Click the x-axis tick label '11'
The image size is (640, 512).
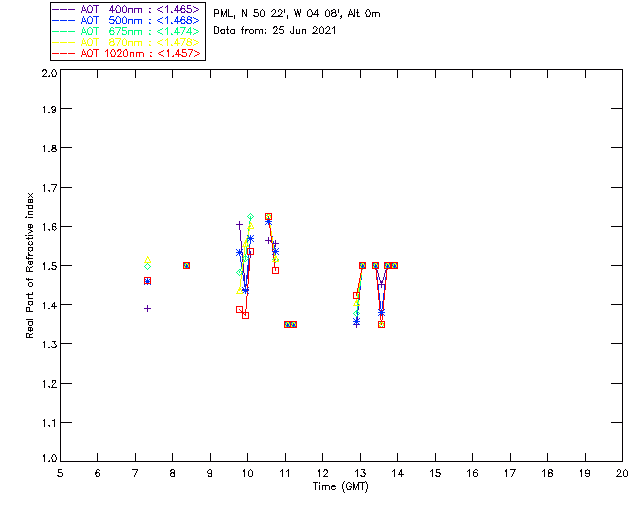point(285,473)
